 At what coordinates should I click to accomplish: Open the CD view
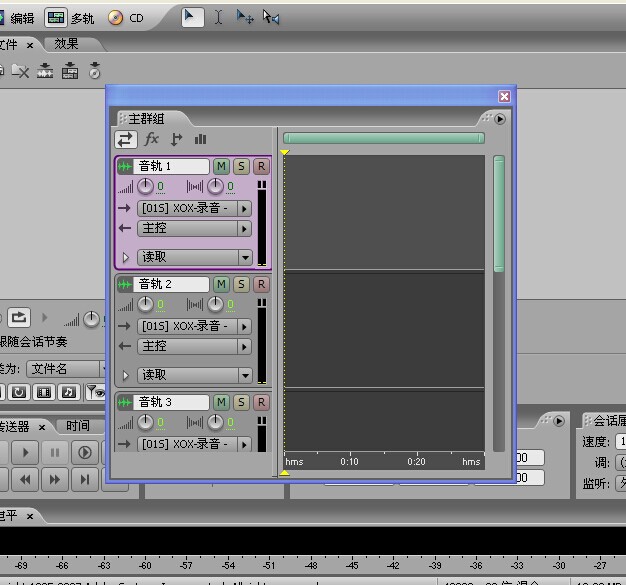[126, 18]
